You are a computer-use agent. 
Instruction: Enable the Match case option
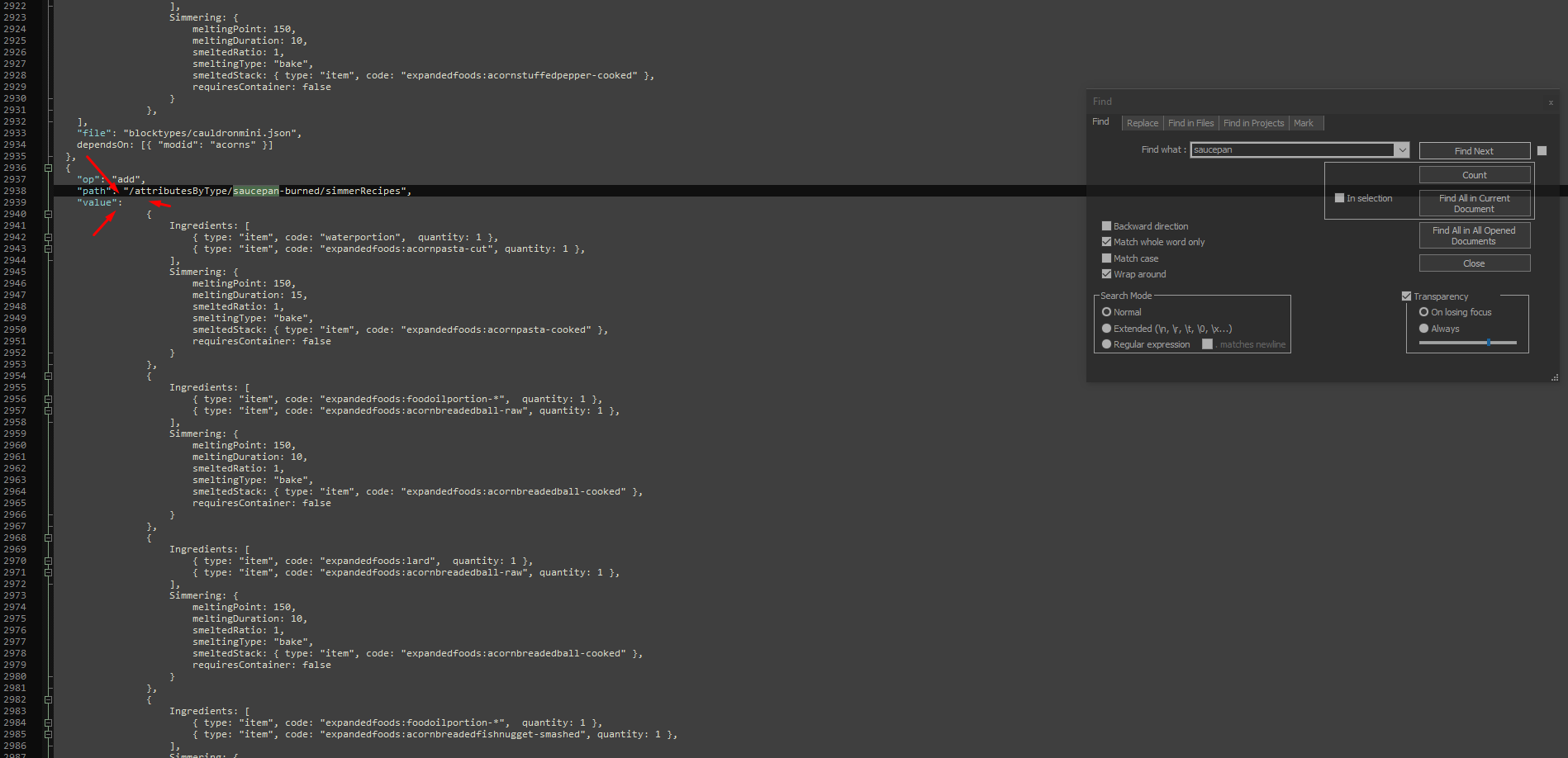click(1106, 258)
